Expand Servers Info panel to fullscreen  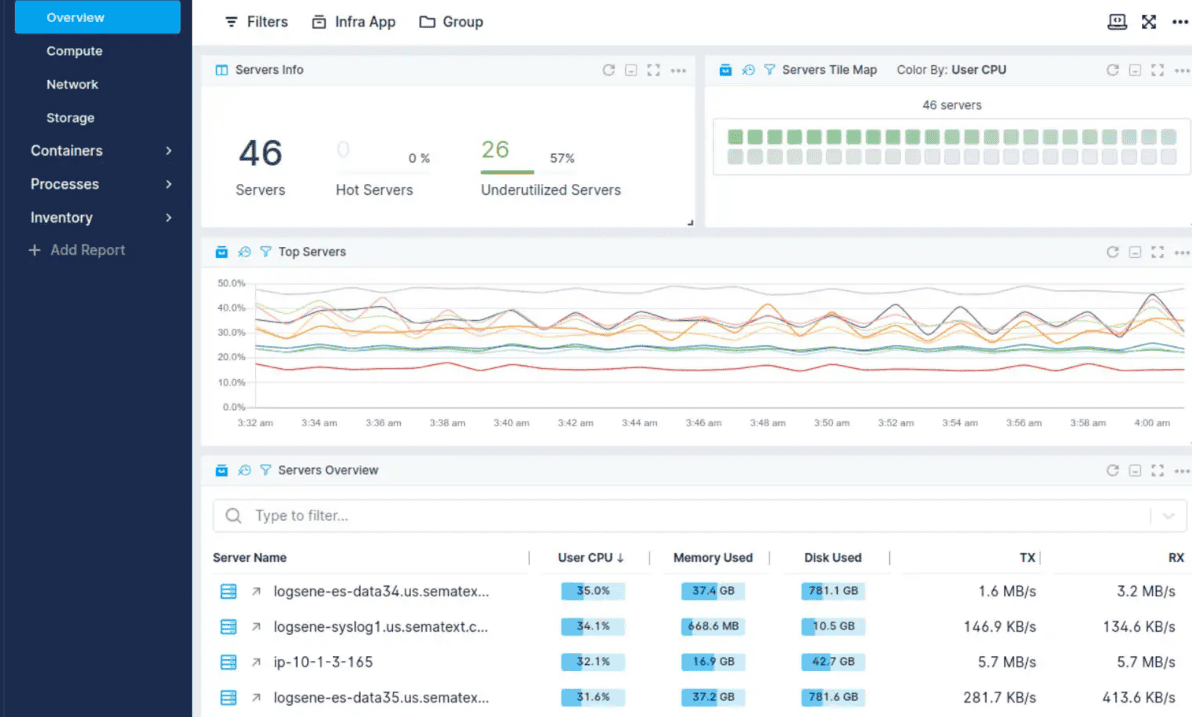tap(654, 70)
